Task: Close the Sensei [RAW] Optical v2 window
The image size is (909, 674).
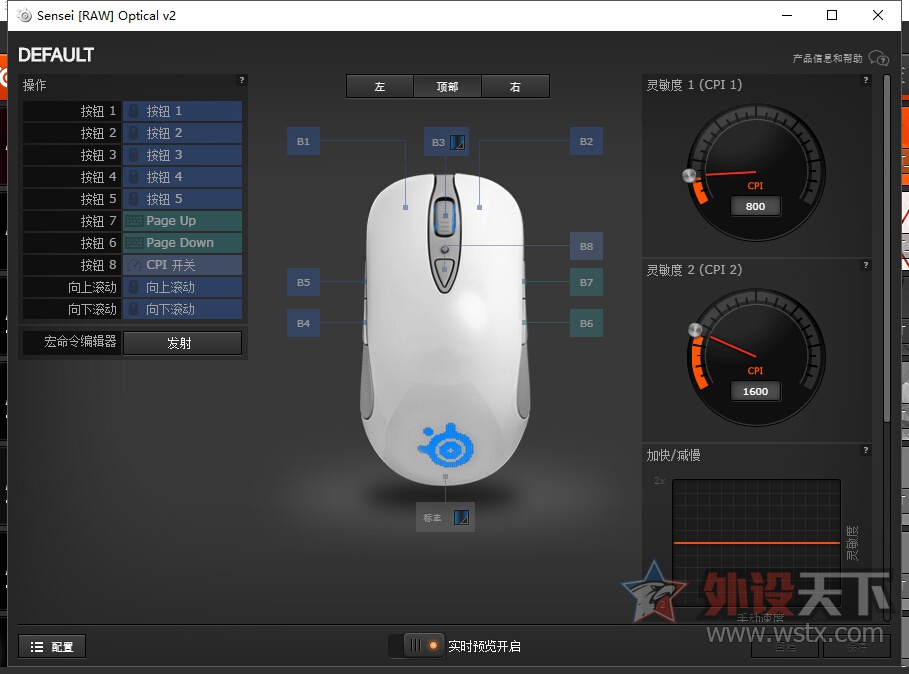Action: (878, 15)
